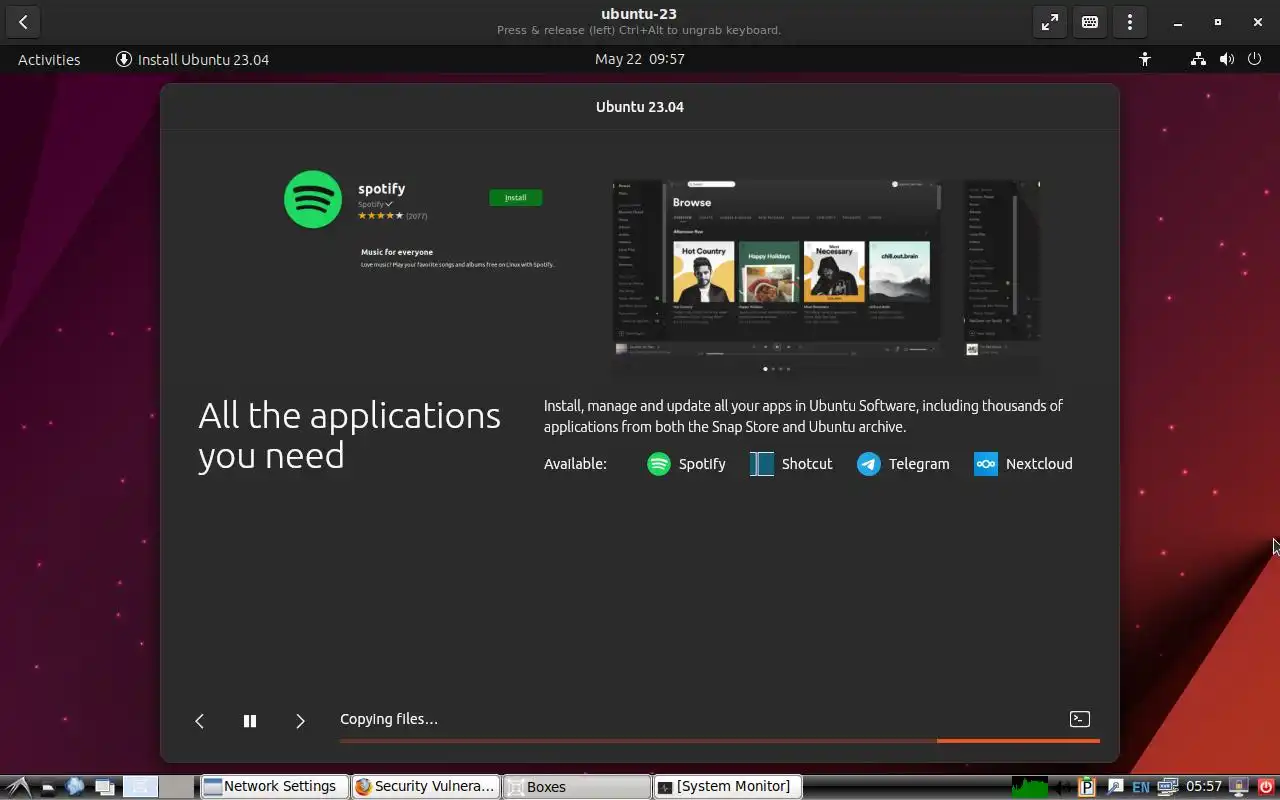Open the accessibility menu in the top bar
This screenshot has height=800, width=1280.
pyautogui.click(x=1145, y=59)
